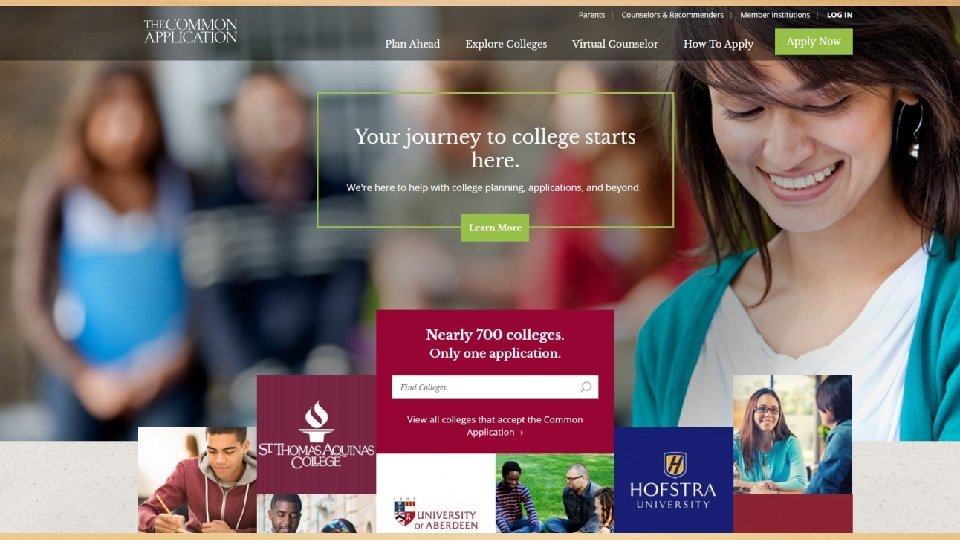This screenshot has width=960, height=540.
Task: Open Counselors & Recommenders link
Action: 672,15
